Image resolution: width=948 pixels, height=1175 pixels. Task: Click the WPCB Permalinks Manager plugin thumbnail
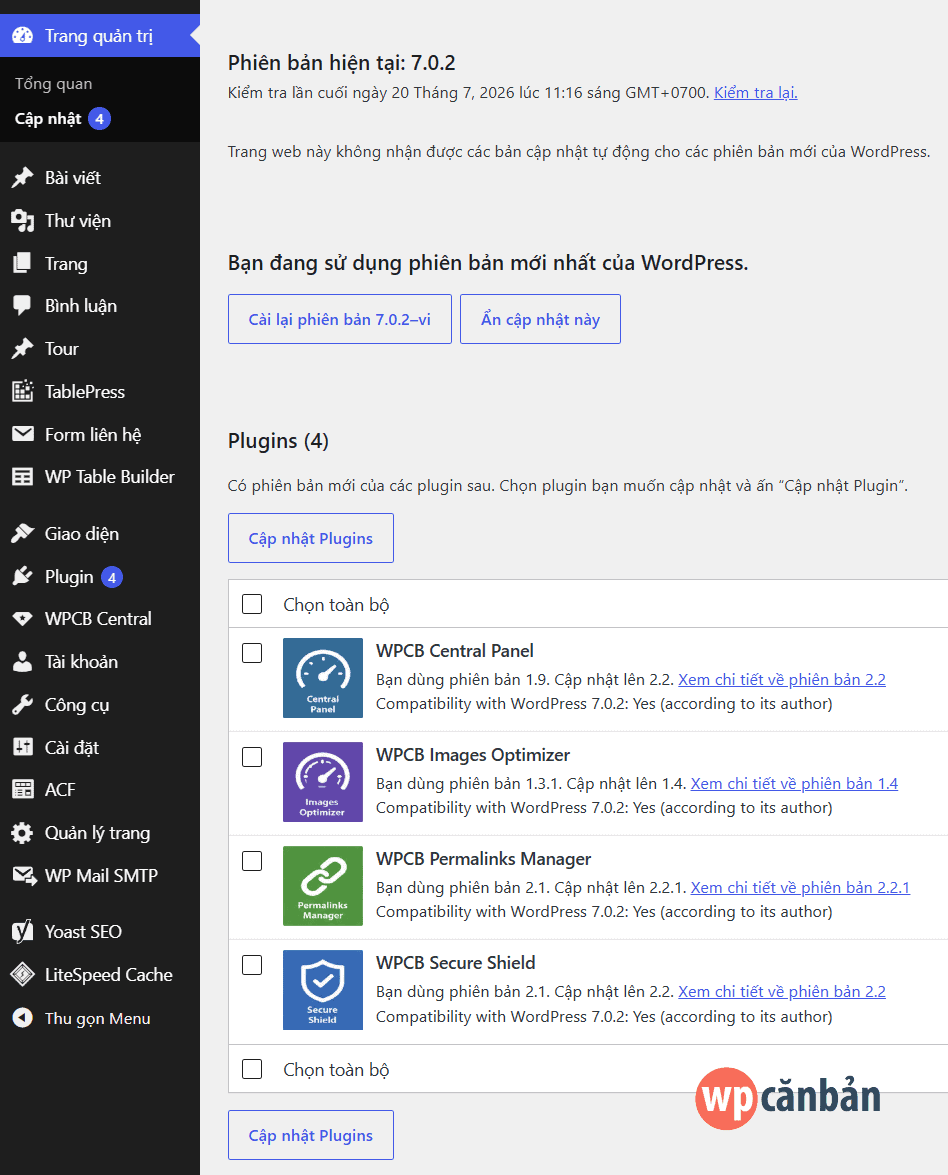(323, 886)
